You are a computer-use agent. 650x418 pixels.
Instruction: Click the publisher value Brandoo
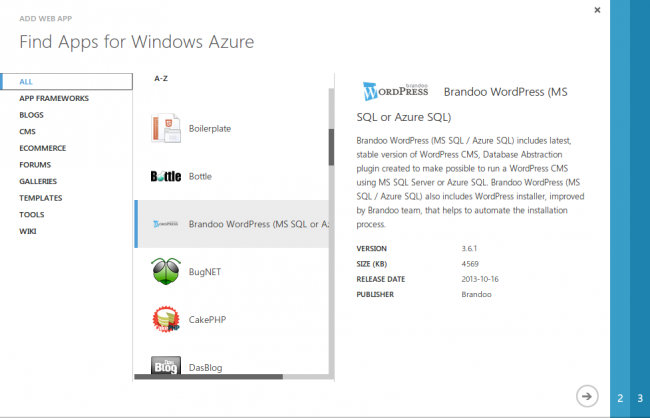click(x=476, y=294)
